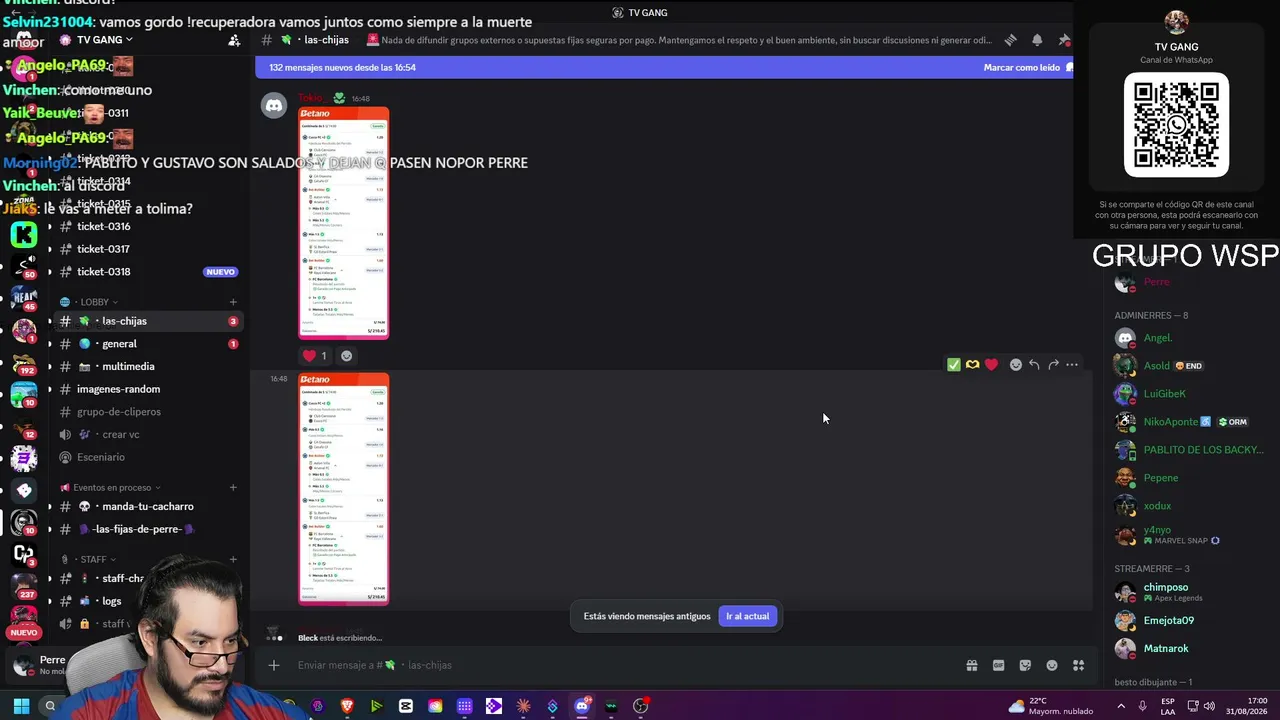Create an event in Eventos en proceso category

point(233,488)
